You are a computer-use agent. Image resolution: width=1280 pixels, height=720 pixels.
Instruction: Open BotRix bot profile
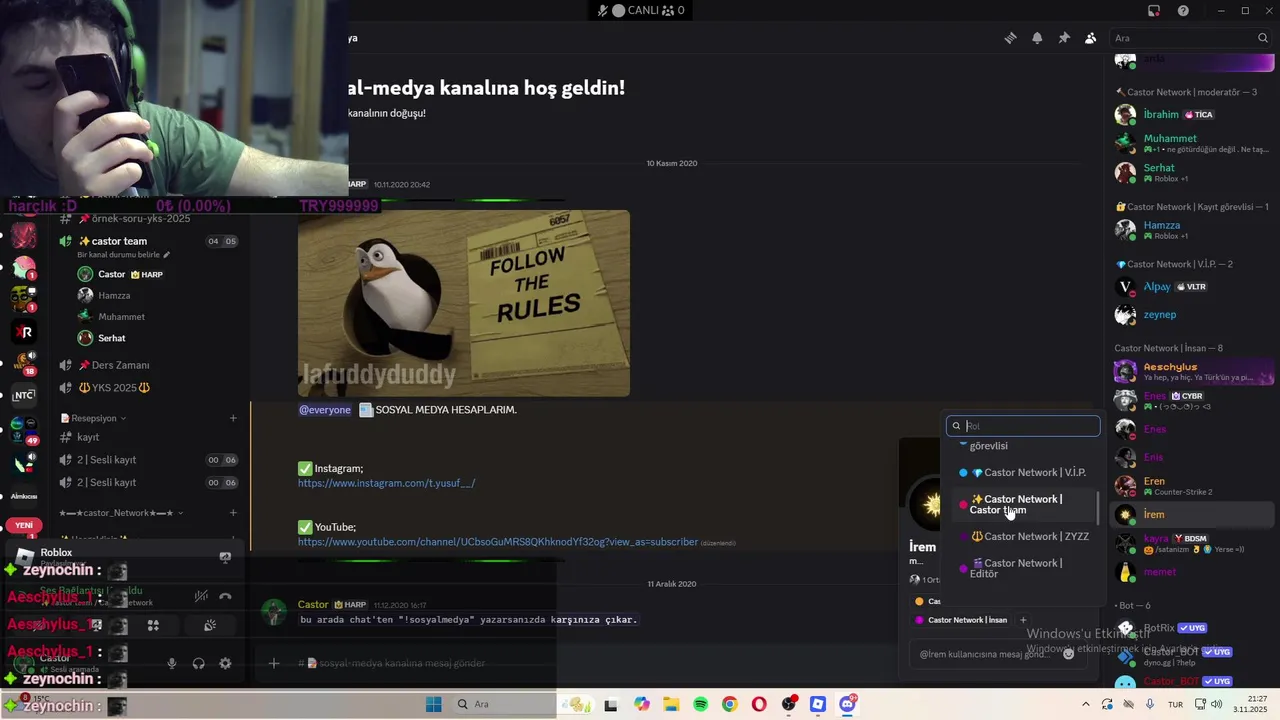click(1192, 628)
